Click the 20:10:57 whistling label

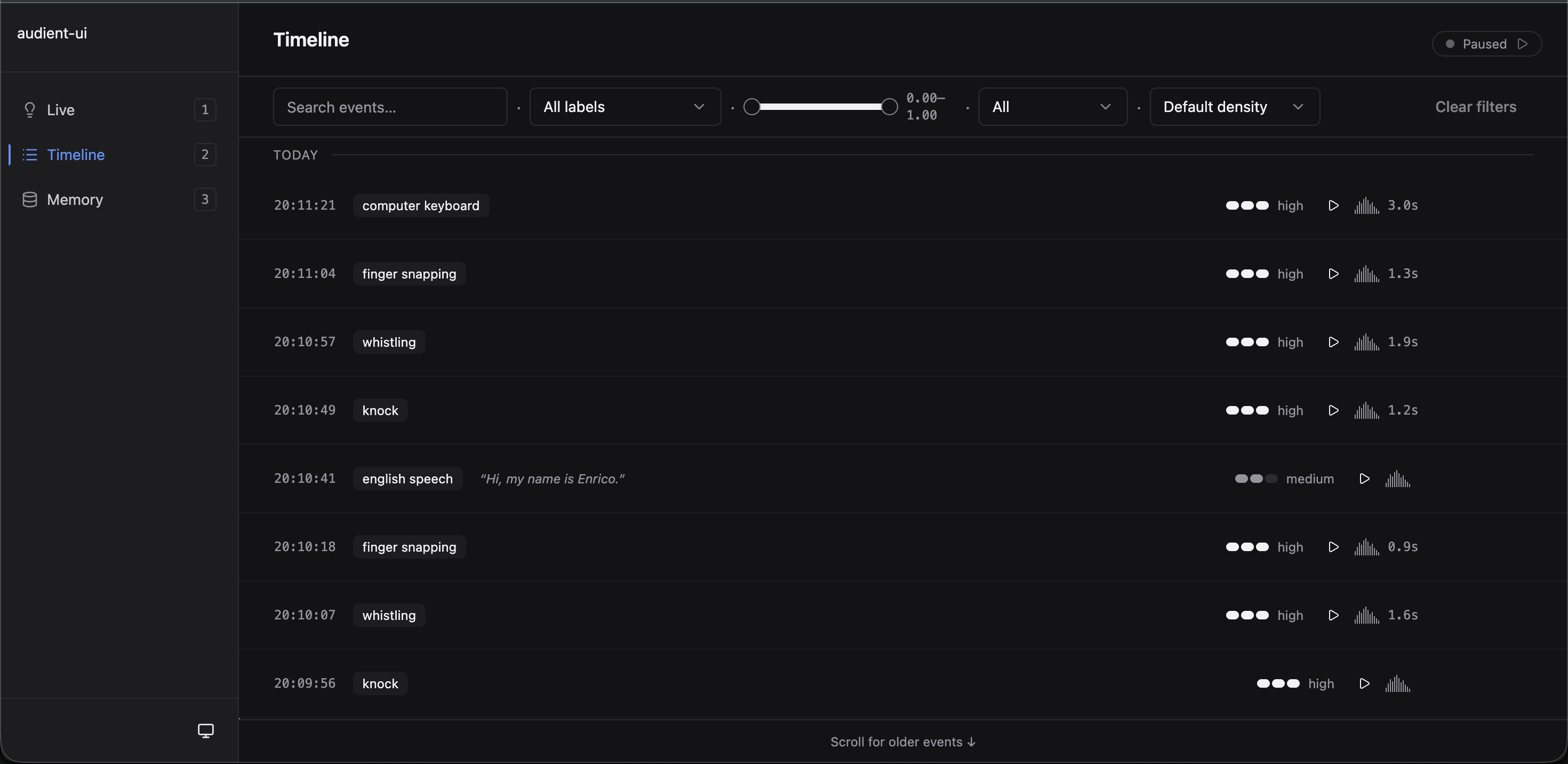click(389, 342)
